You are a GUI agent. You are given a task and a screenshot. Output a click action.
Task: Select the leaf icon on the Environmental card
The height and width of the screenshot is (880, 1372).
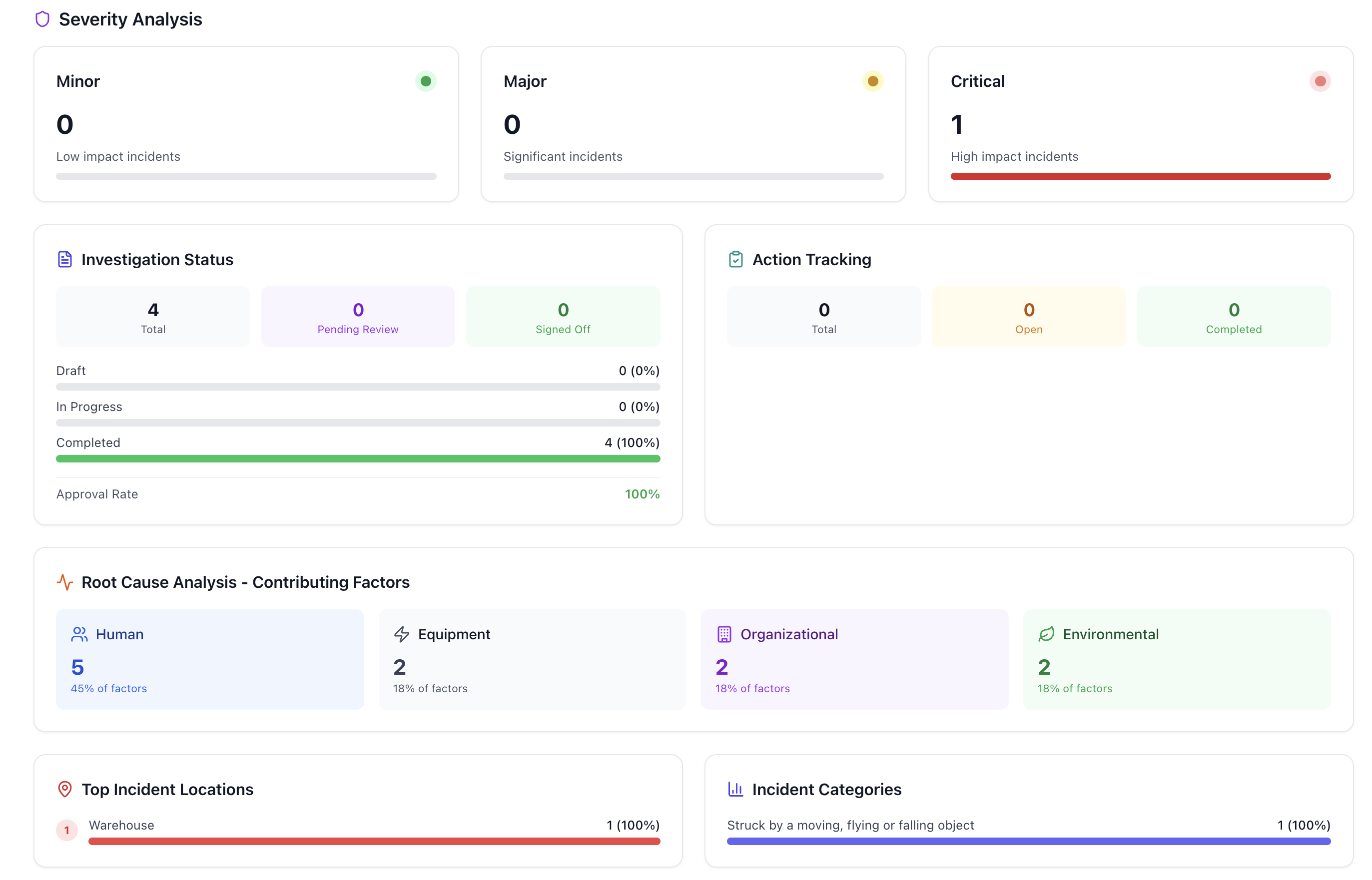(1046, 634)
